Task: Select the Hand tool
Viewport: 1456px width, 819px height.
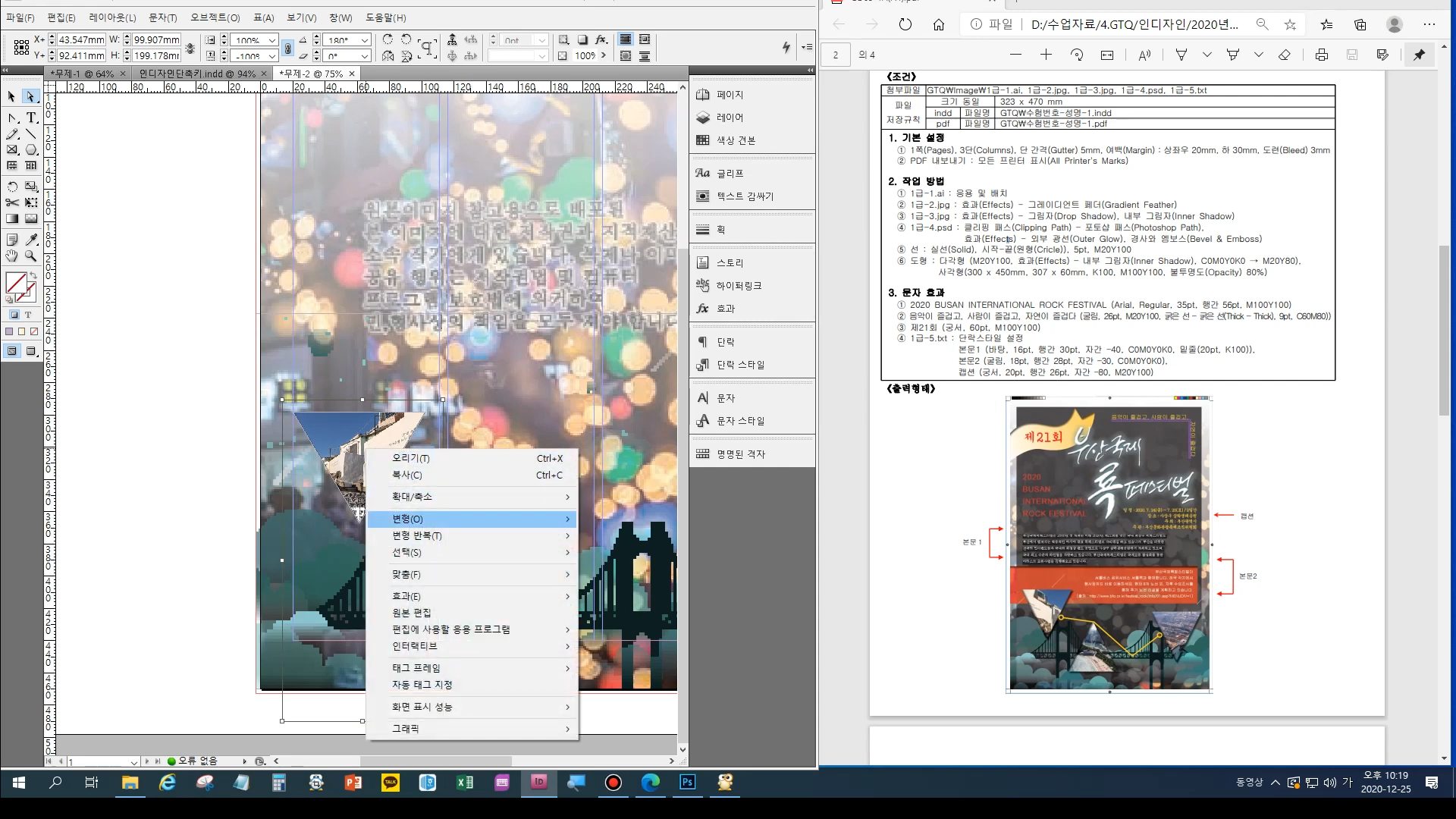Action: tap(12, 256)
